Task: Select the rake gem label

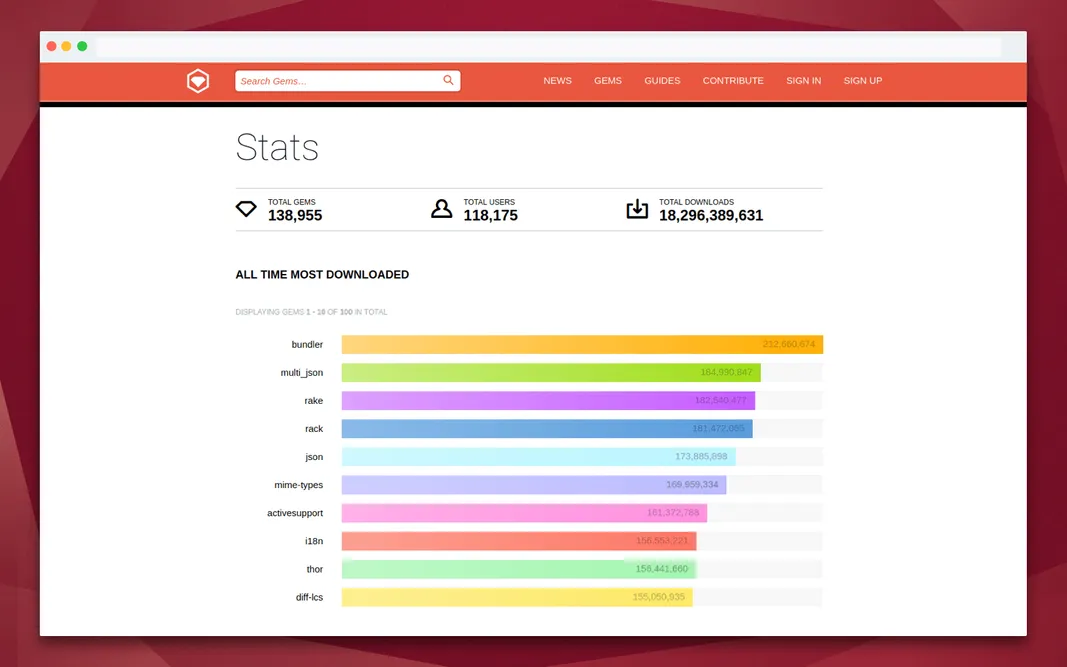Action: click(313, 400)
